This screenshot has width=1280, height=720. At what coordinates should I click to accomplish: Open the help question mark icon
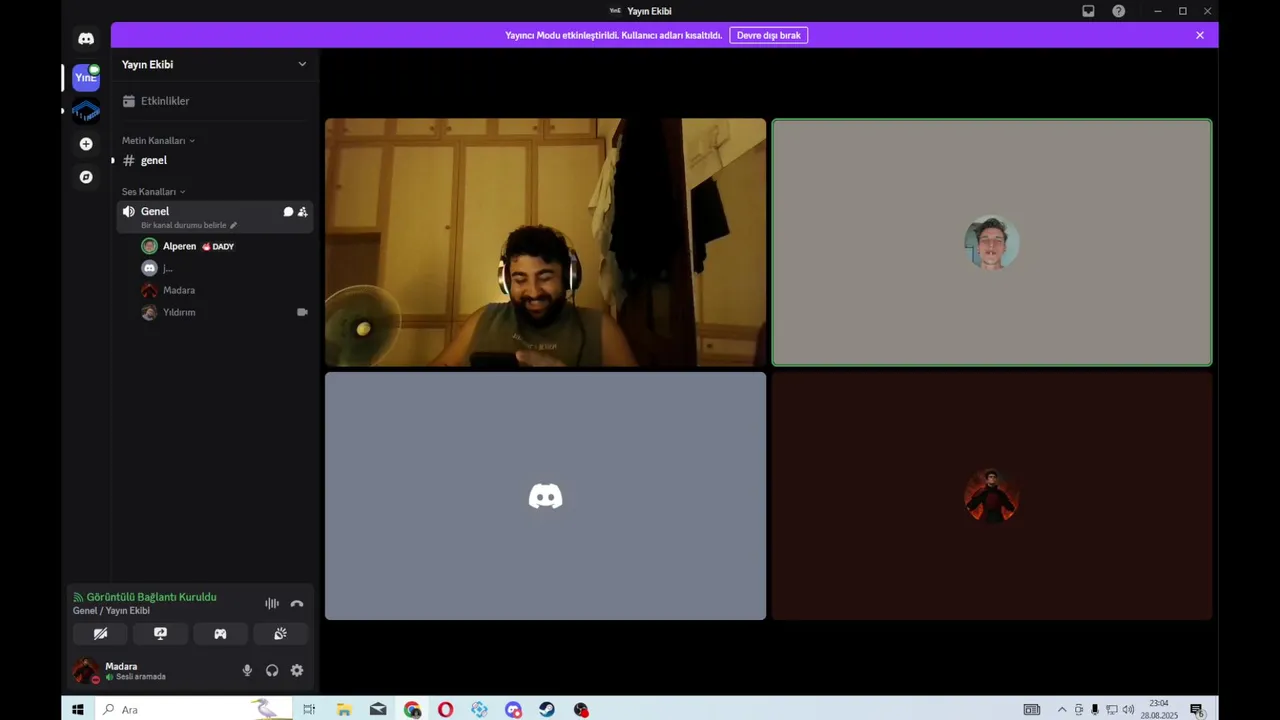pos(1118,11)
